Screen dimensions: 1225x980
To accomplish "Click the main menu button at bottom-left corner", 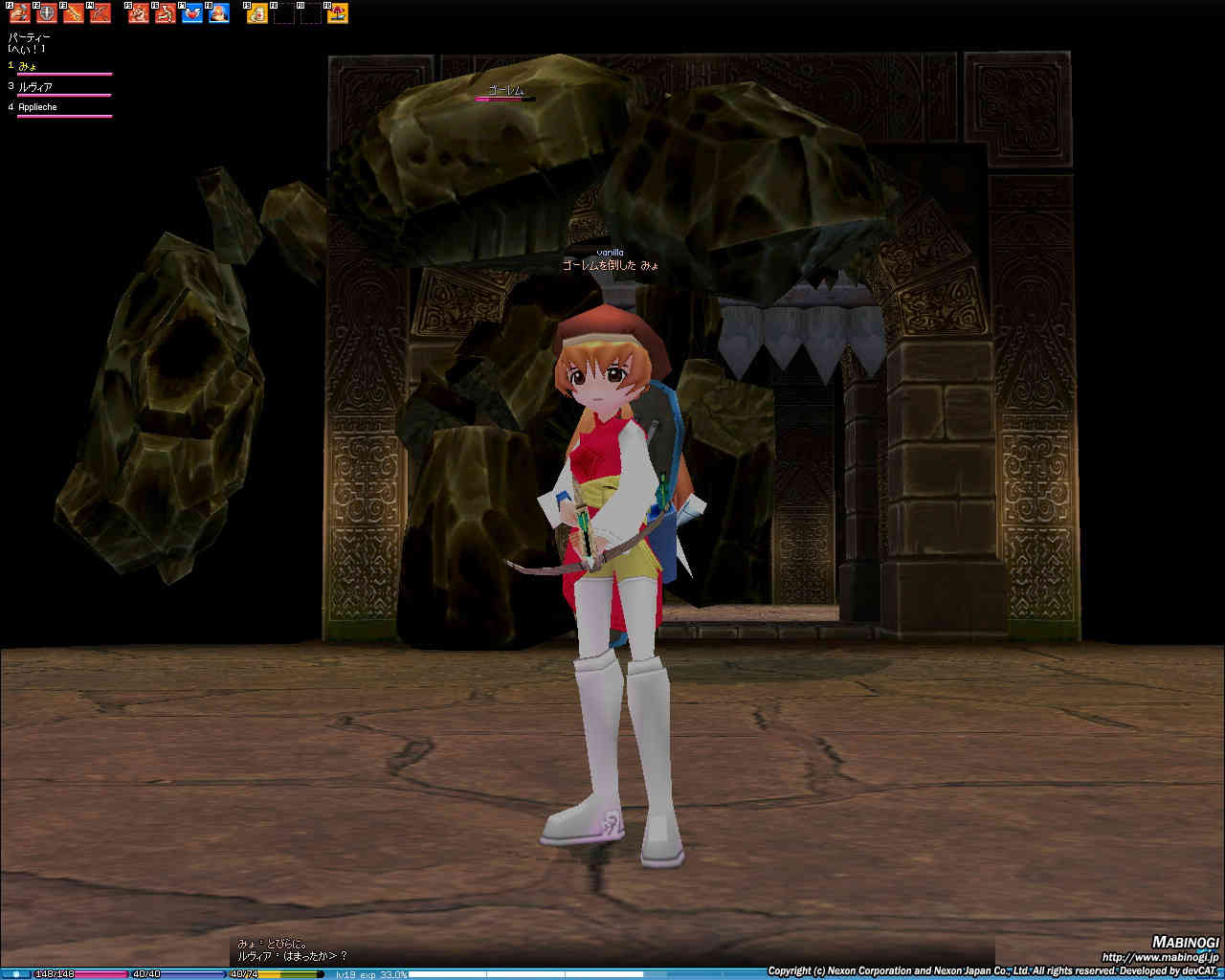I will 15,974.
